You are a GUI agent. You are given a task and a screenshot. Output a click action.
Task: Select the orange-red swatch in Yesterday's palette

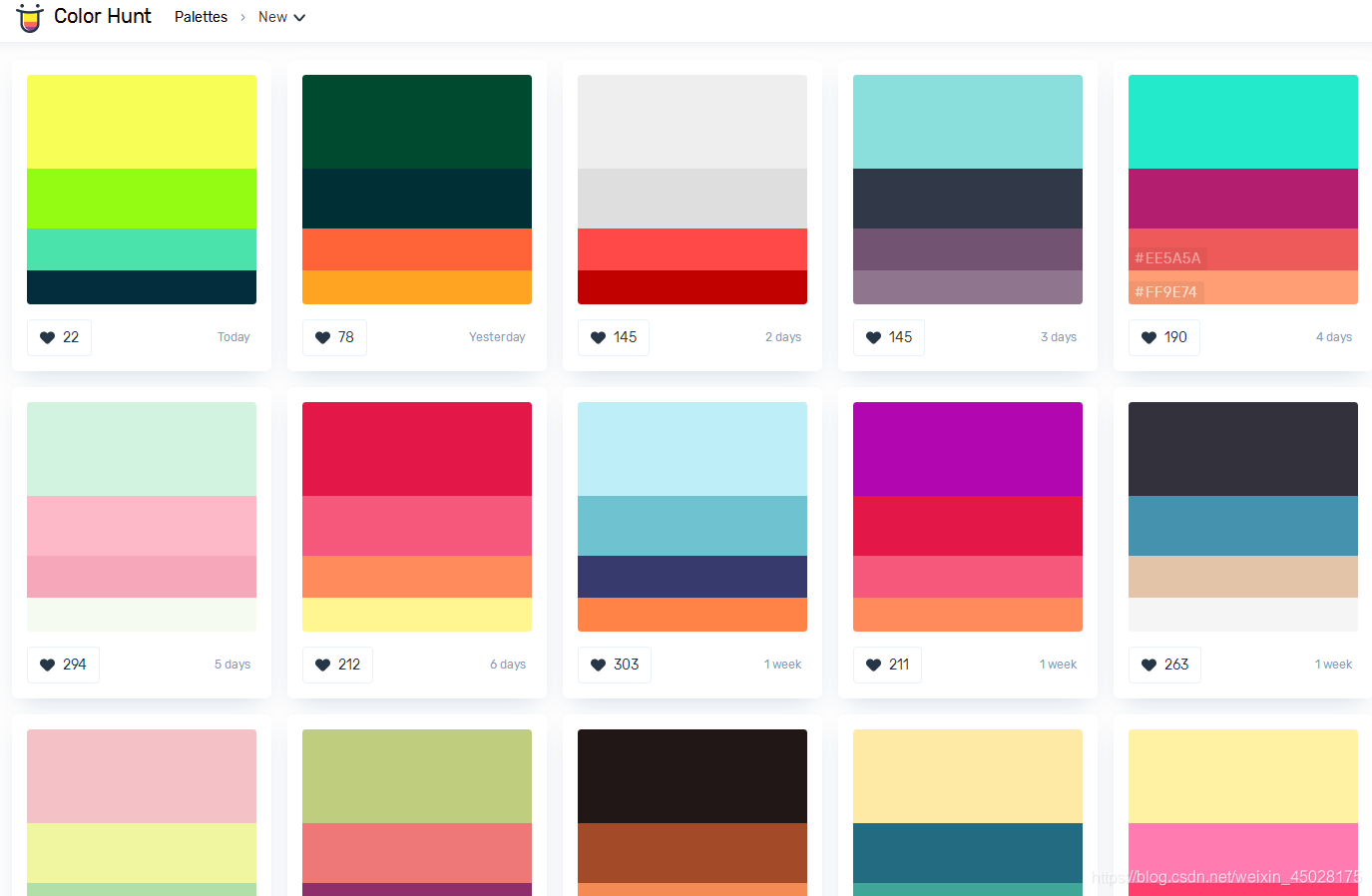coord(417,249)
